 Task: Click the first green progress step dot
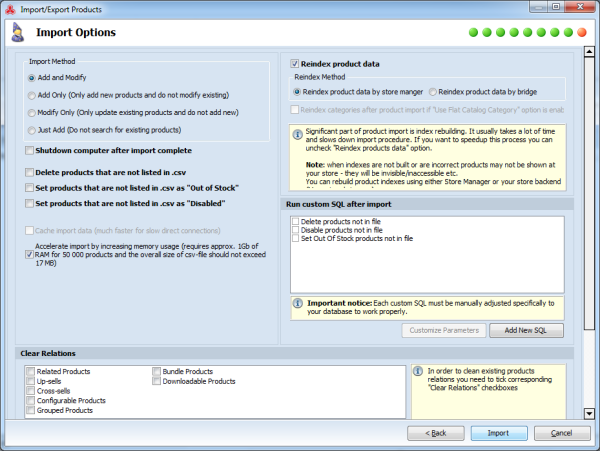[x=473, y=32]
